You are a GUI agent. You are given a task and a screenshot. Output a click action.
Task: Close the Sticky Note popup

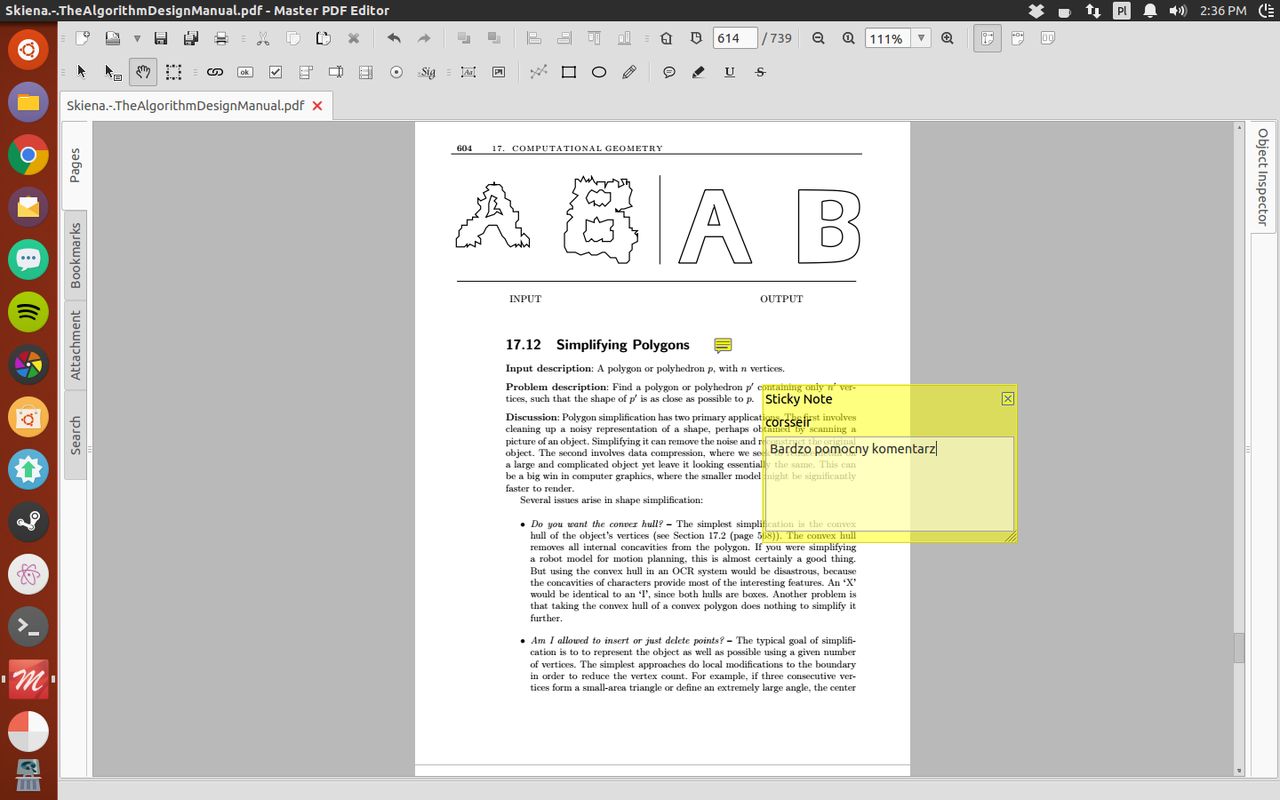point(1007,398)
